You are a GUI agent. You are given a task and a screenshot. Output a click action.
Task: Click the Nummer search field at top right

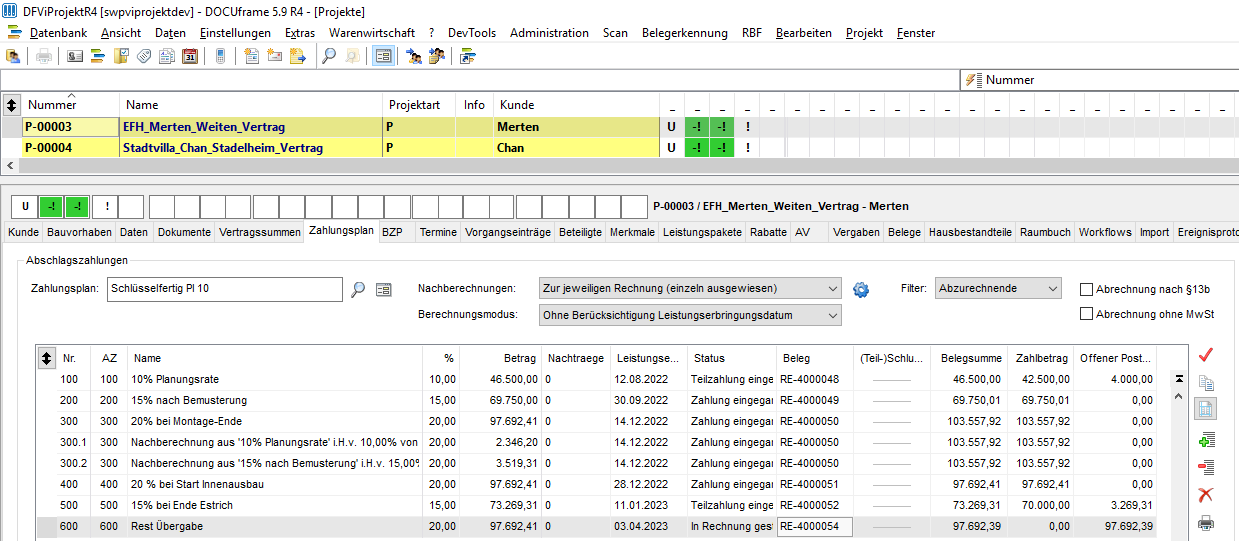pyautogui.click(x=1098, y=80)
